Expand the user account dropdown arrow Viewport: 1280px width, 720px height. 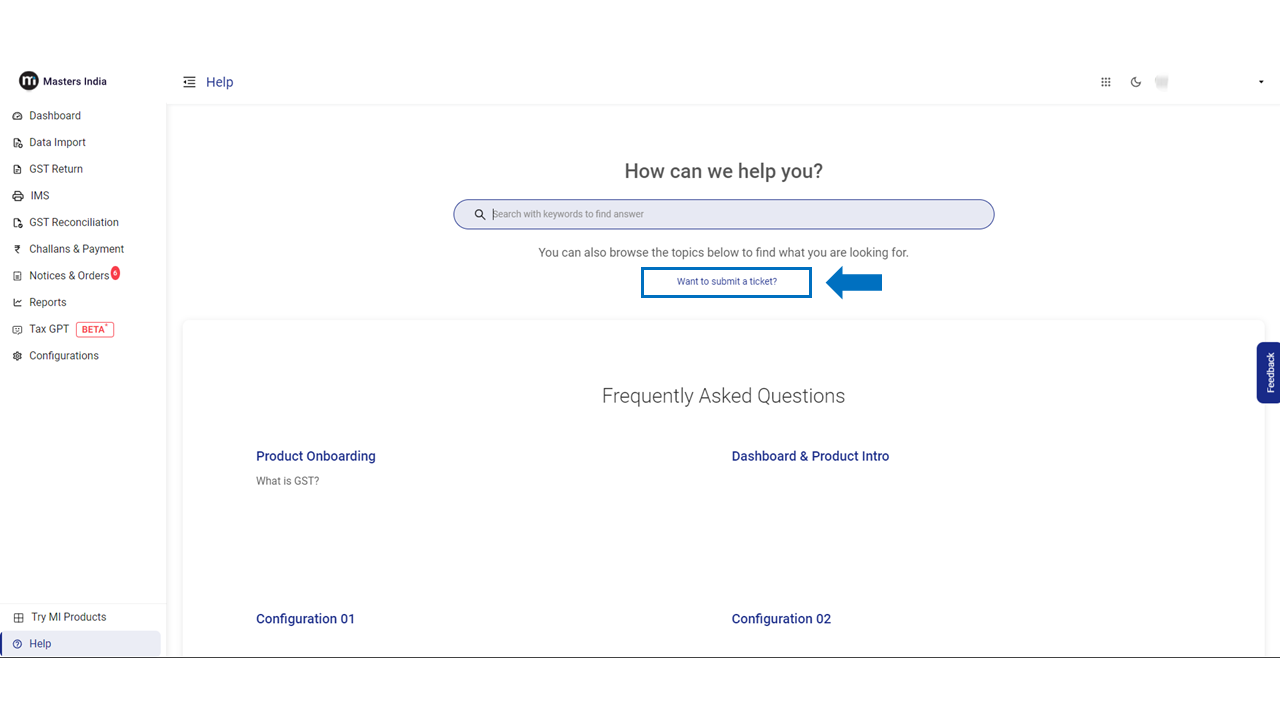click(1261, 82)
